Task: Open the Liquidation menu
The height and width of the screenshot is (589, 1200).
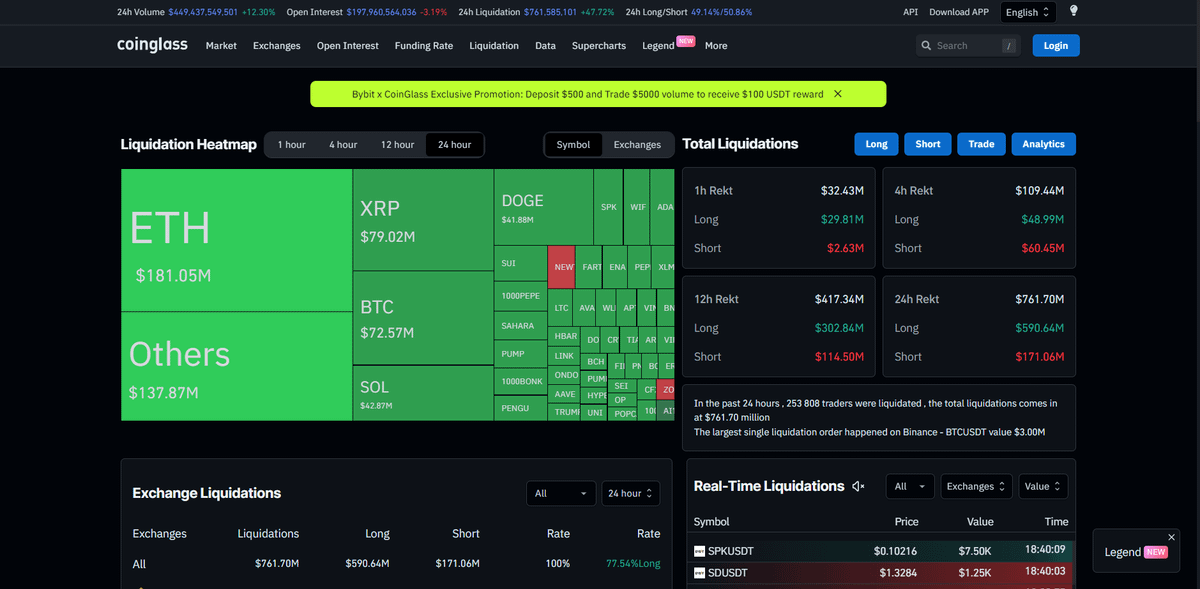Action: pos(494,46)
